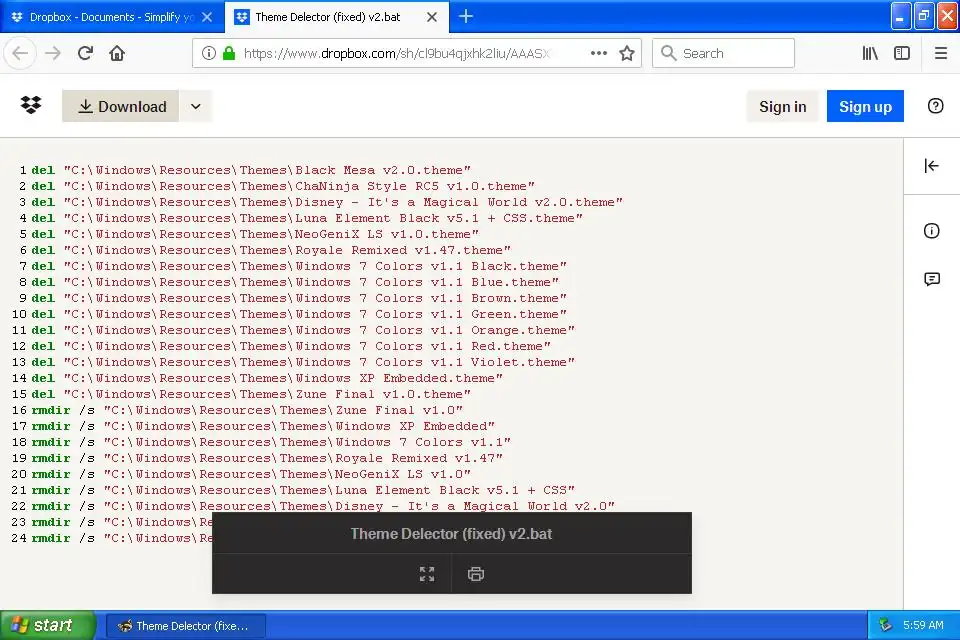The height and width of the screenshot is (640, 960).
Task: Print the file using printer icon
Action: 476,574
